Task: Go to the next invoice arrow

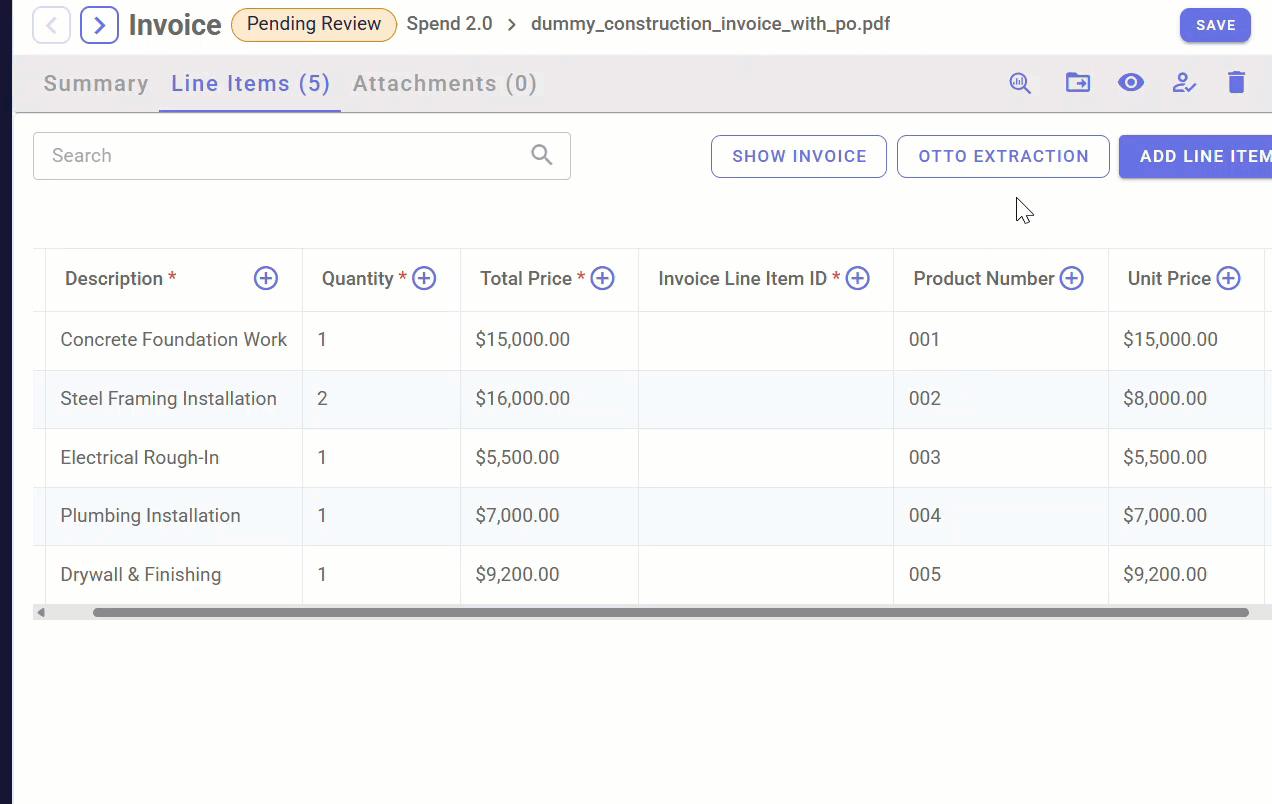Action: pos(99,25)
